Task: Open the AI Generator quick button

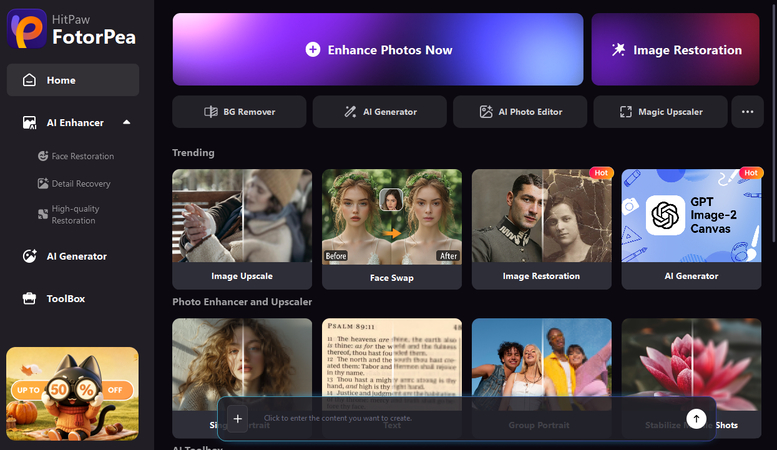Action: tap(380, 112)
